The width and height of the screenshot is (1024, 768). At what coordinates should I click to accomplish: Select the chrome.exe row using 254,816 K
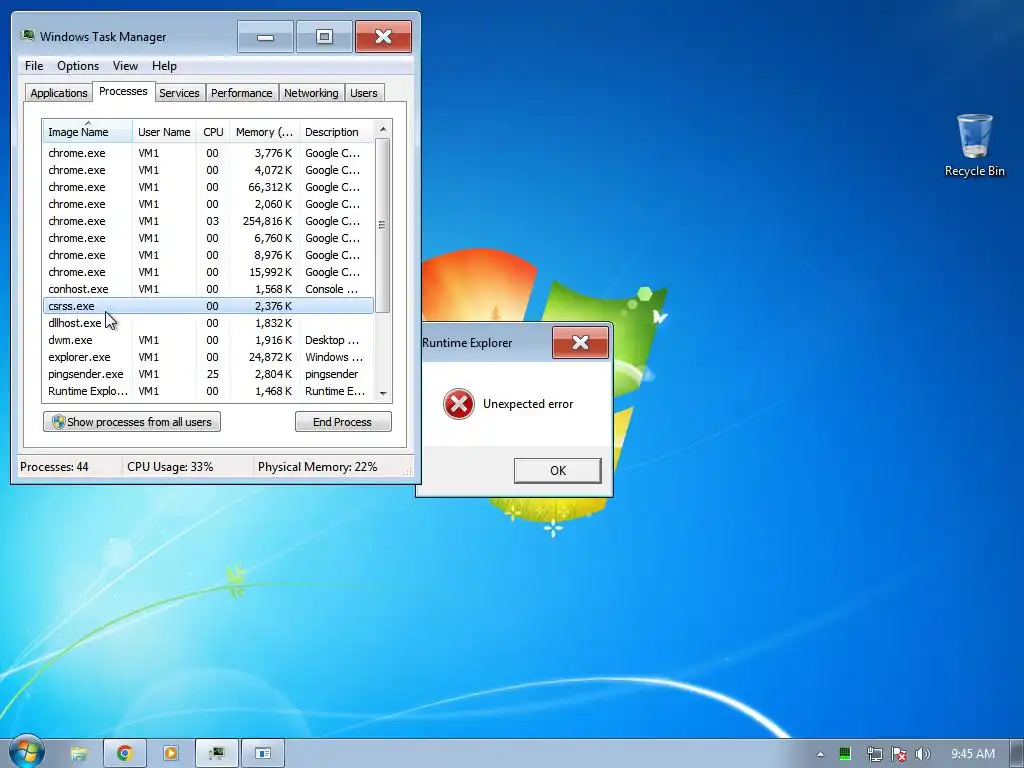pos(208,221)
